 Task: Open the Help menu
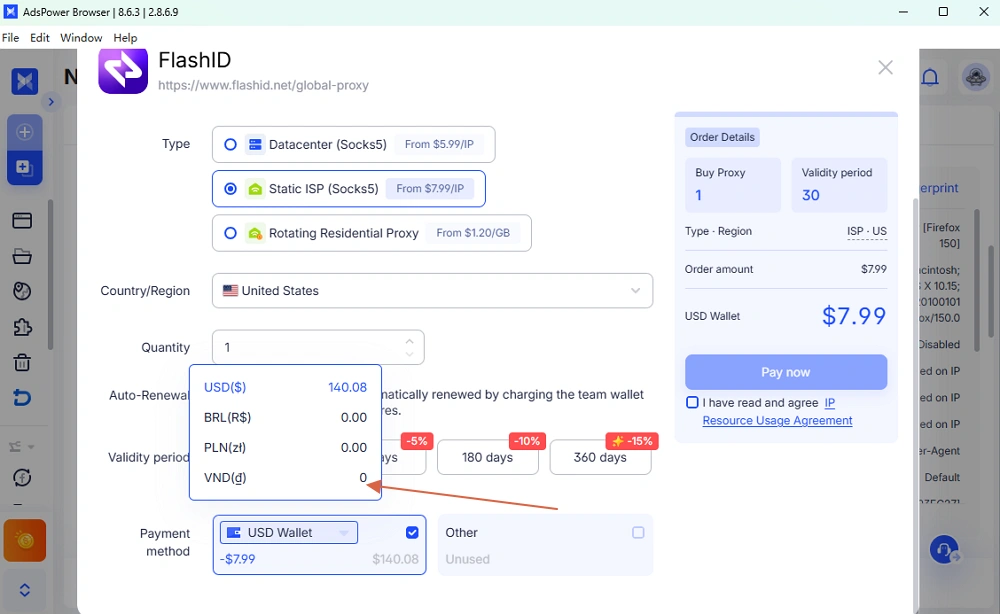coord(125,38)
